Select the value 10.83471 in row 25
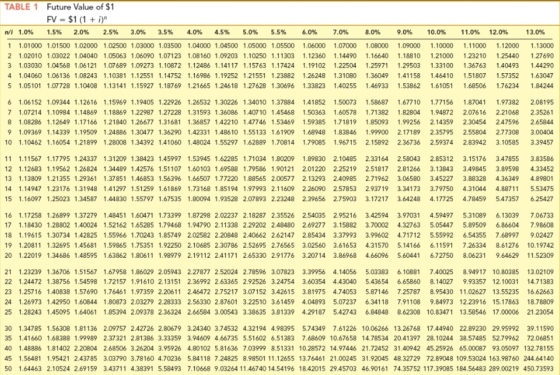560x375 pixels. pyautogui.click(x=440, y=312)
